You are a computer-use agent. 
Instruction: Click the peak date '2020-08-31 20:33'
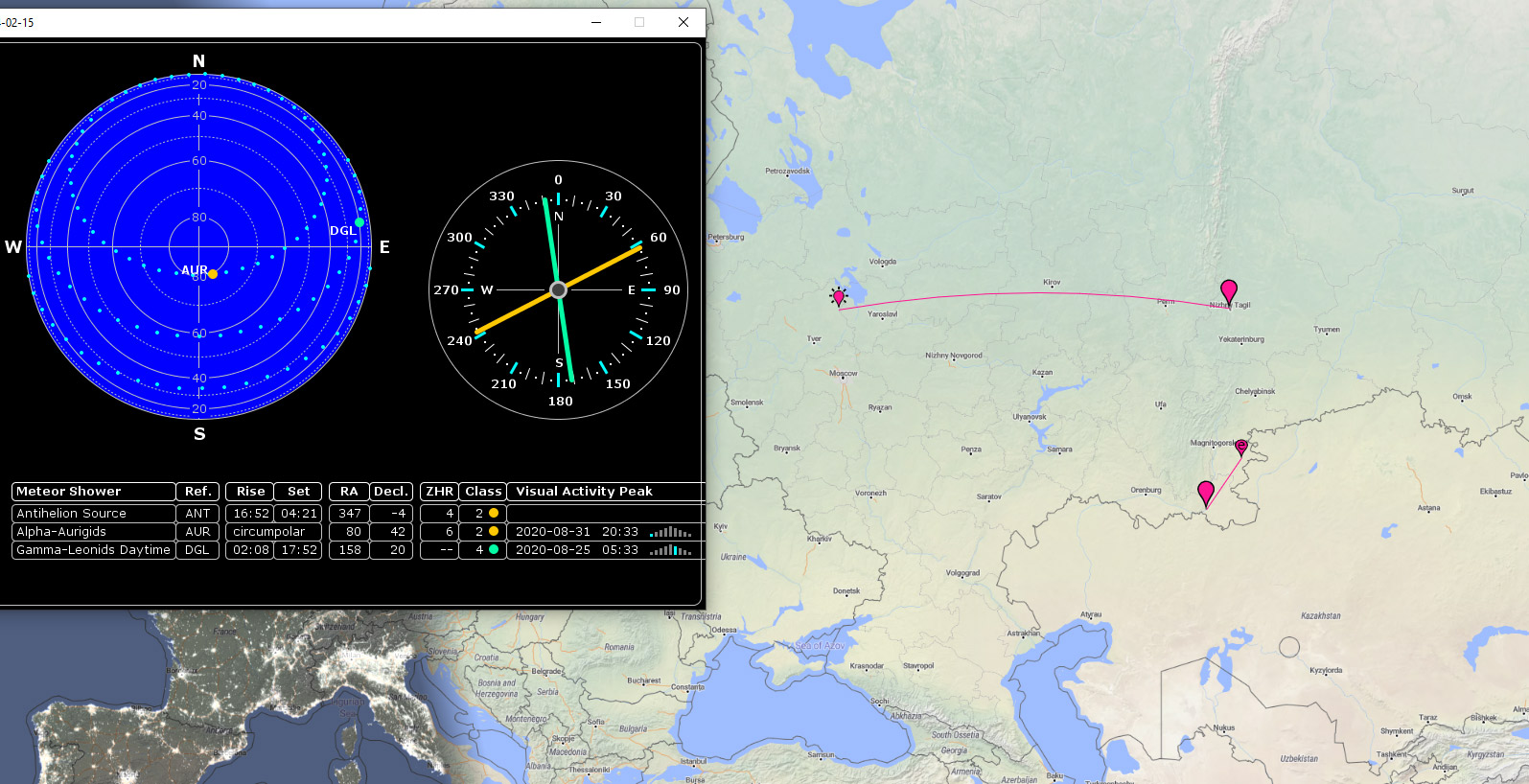click(x=577, y=532)
